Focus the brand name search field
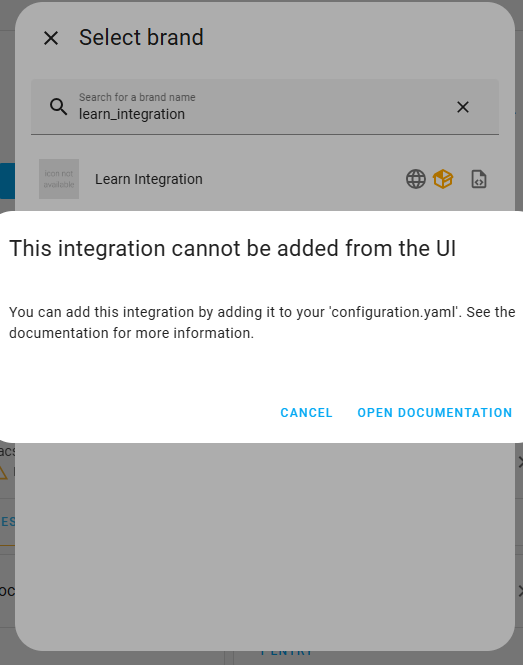This screenshot has width=523, height=665. click(x=265, y=107)
